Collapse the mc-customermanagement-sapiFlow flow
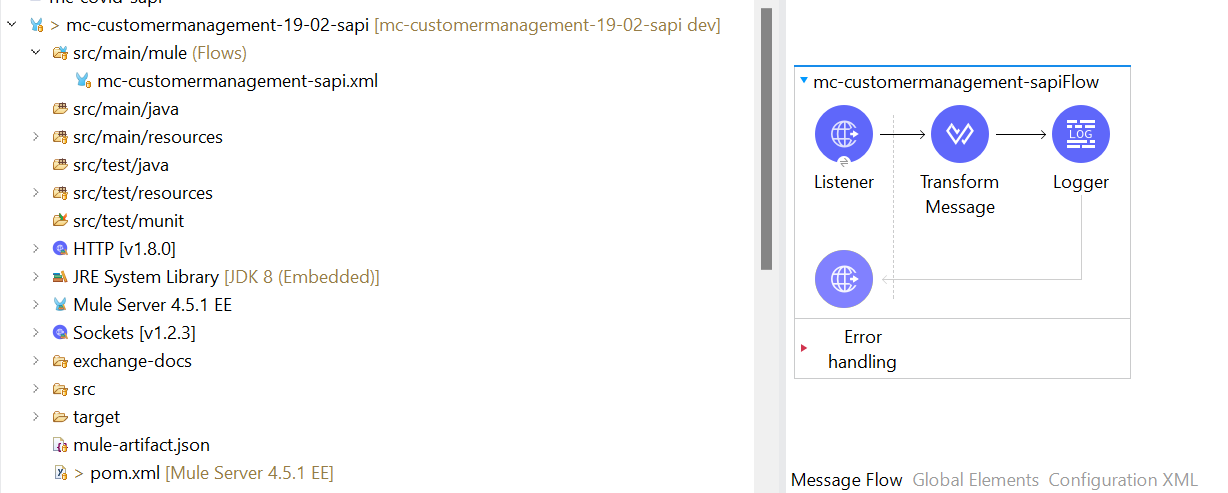This screenshot has height=493, width=1228. 804,82
